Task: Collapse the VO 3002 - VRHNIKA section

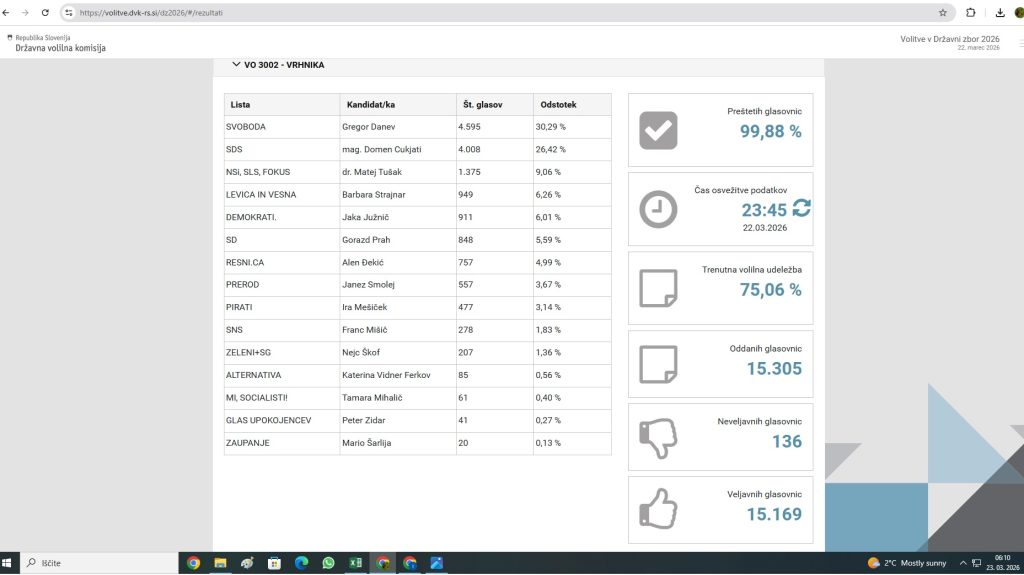Action: pyautogui.click(x=236, y=65)
